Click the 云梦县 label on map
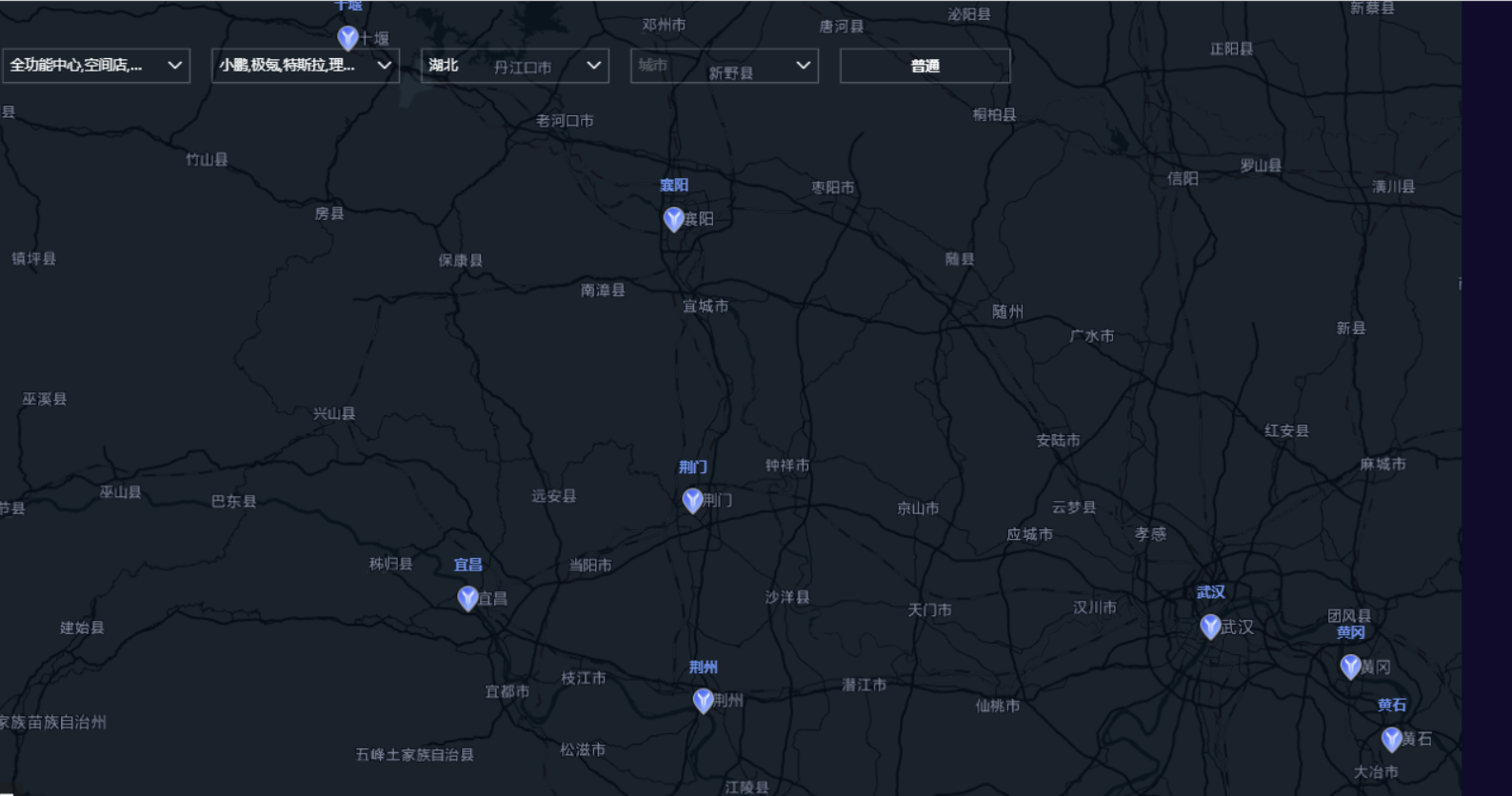Screen dimensions: 1512x796 [1074, 507]
